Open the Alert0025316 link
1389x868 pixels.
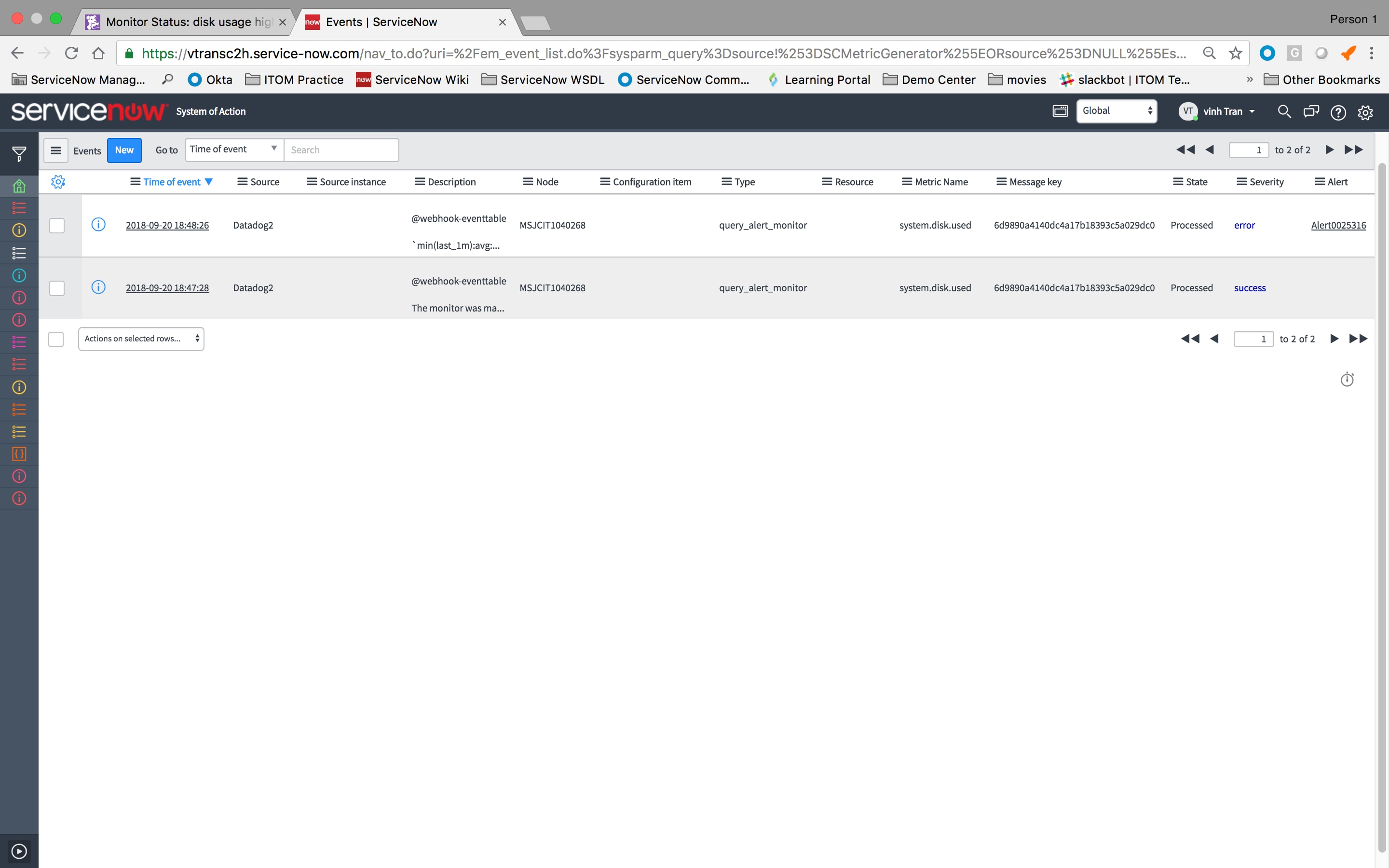click(1338, 225)
